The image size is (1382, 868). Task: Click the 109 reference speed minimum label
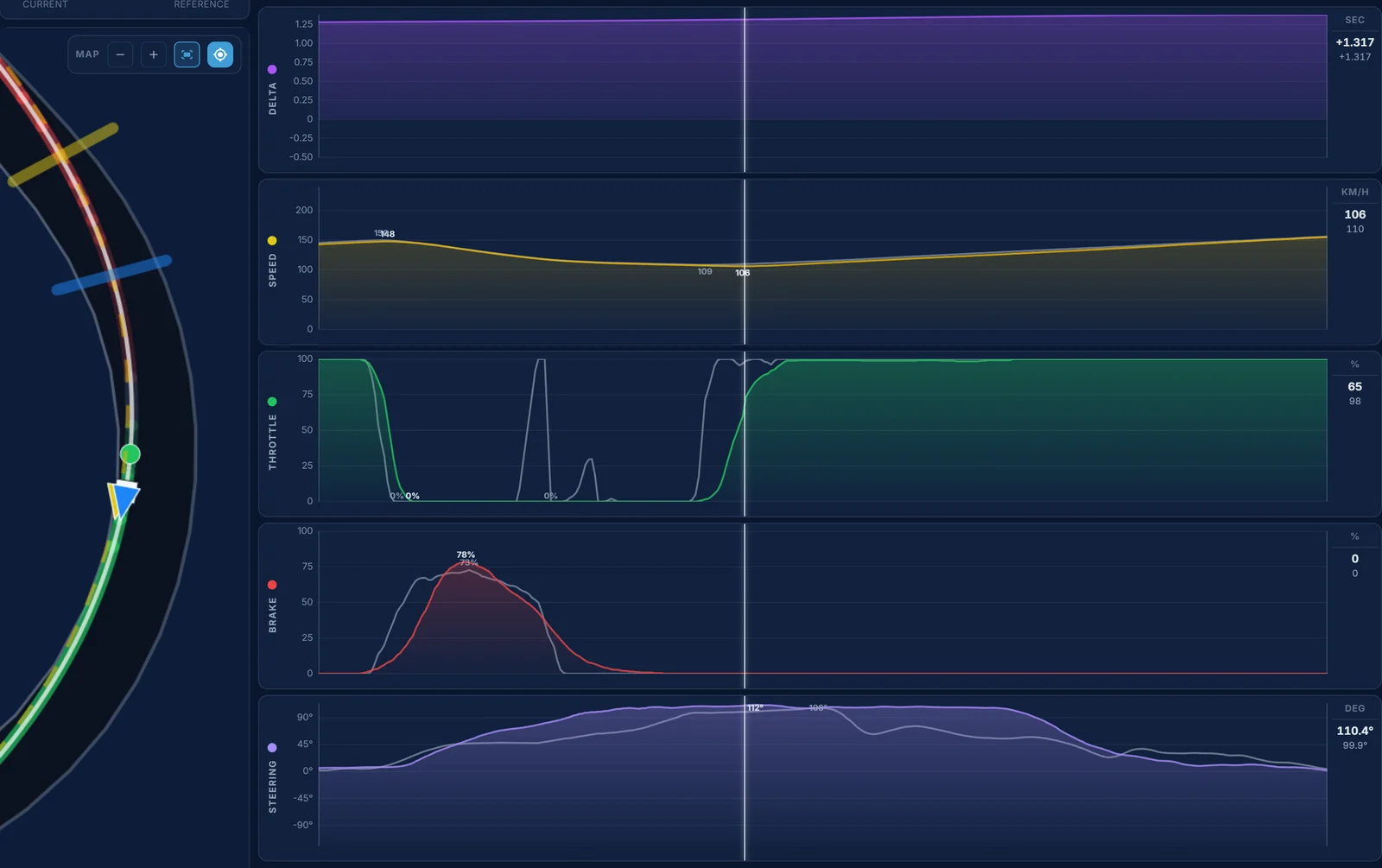click(705, 271)
